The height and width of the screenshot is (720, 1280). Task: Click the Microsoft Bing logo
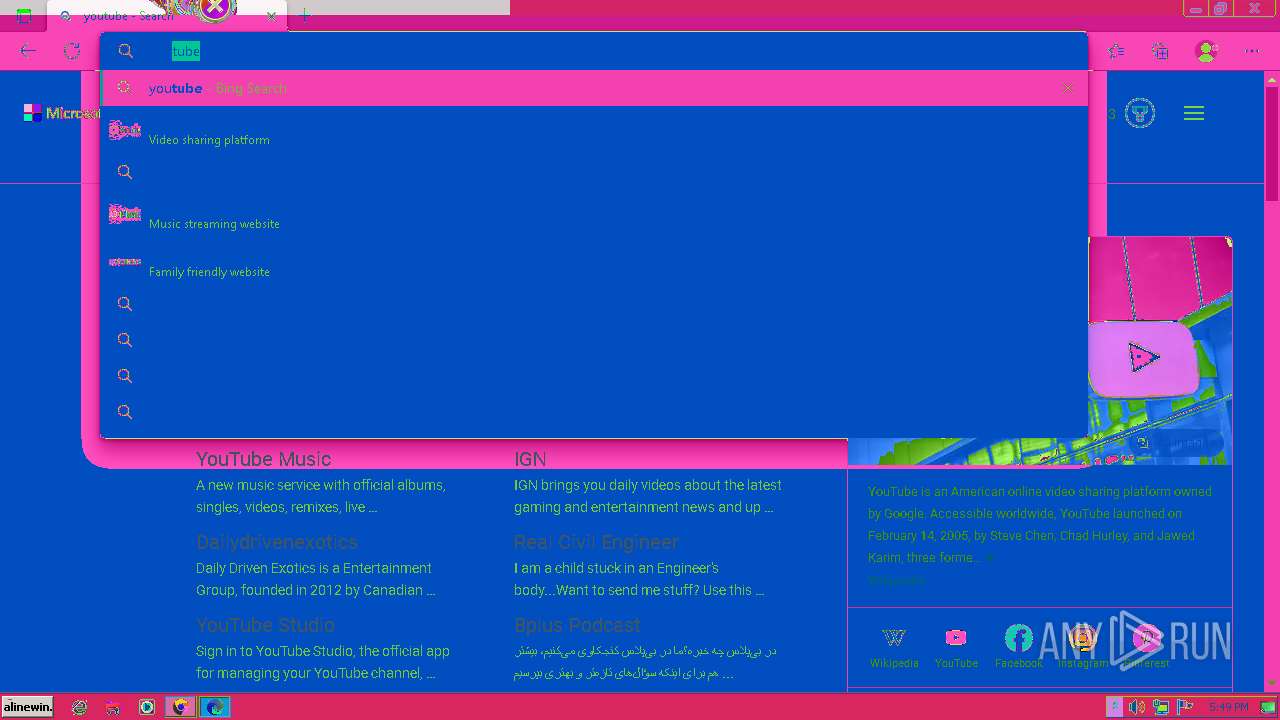[62, 113]
